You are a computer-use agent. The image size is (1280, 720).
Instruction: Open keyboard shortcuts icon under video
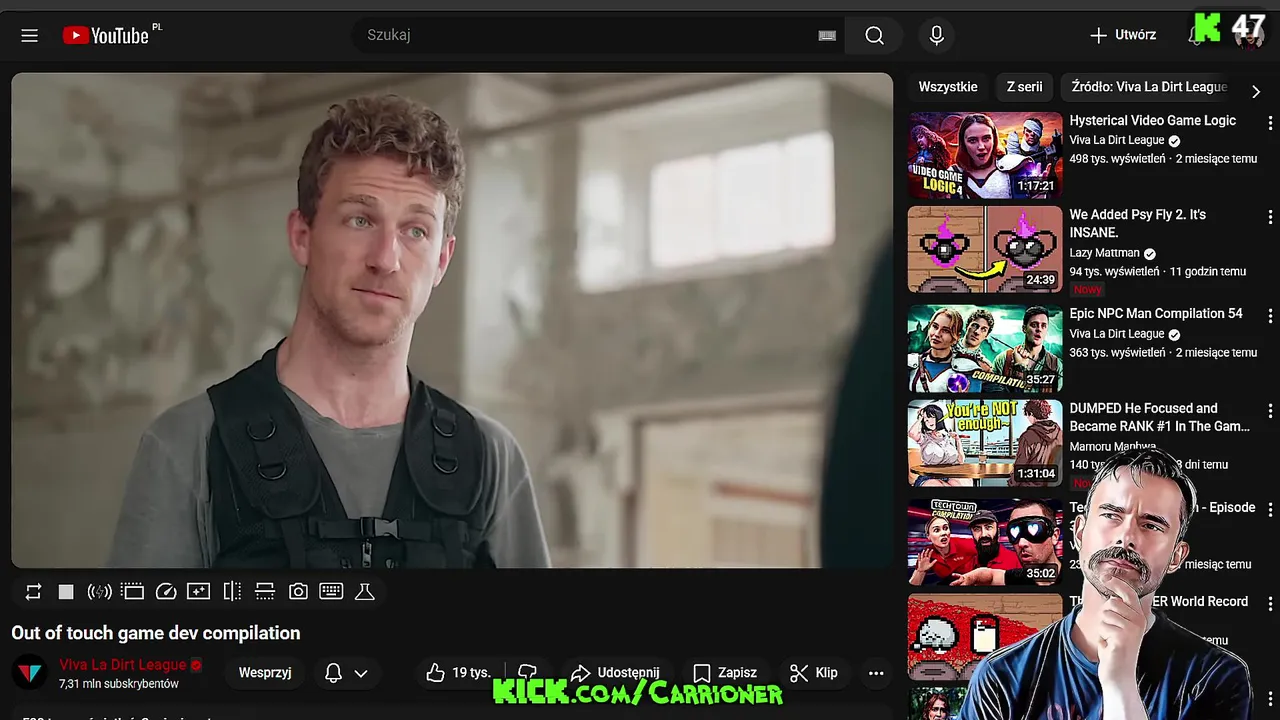(x=331, y=592)
